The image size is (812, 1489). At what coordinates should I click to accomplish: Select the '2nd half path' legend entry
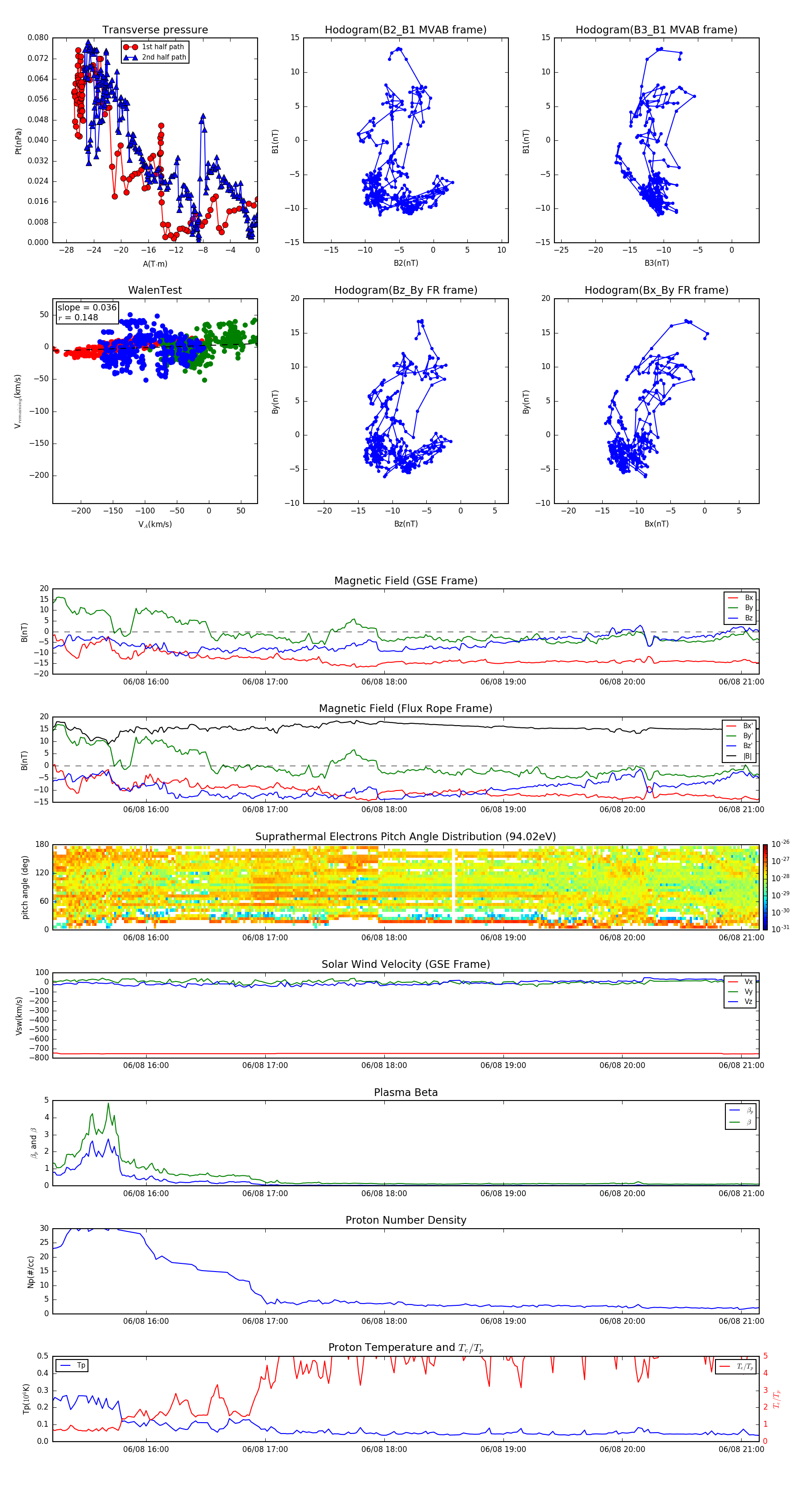coord(155,57)
